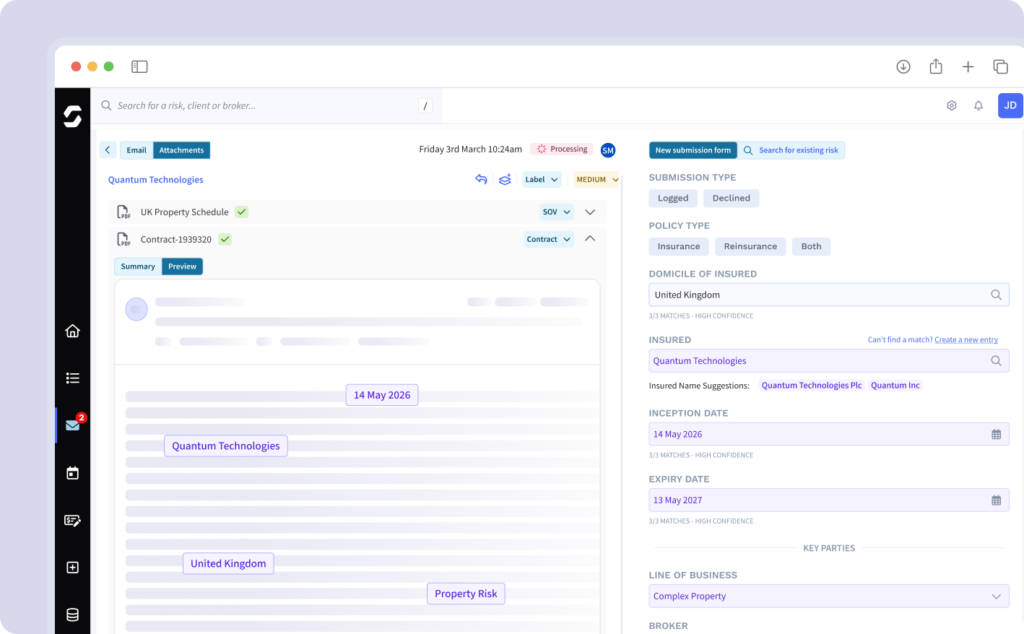Screen dimensions: 1024x634
Task: Collapse the Contract-1939320 attachment row
Action: pos(590,239)
